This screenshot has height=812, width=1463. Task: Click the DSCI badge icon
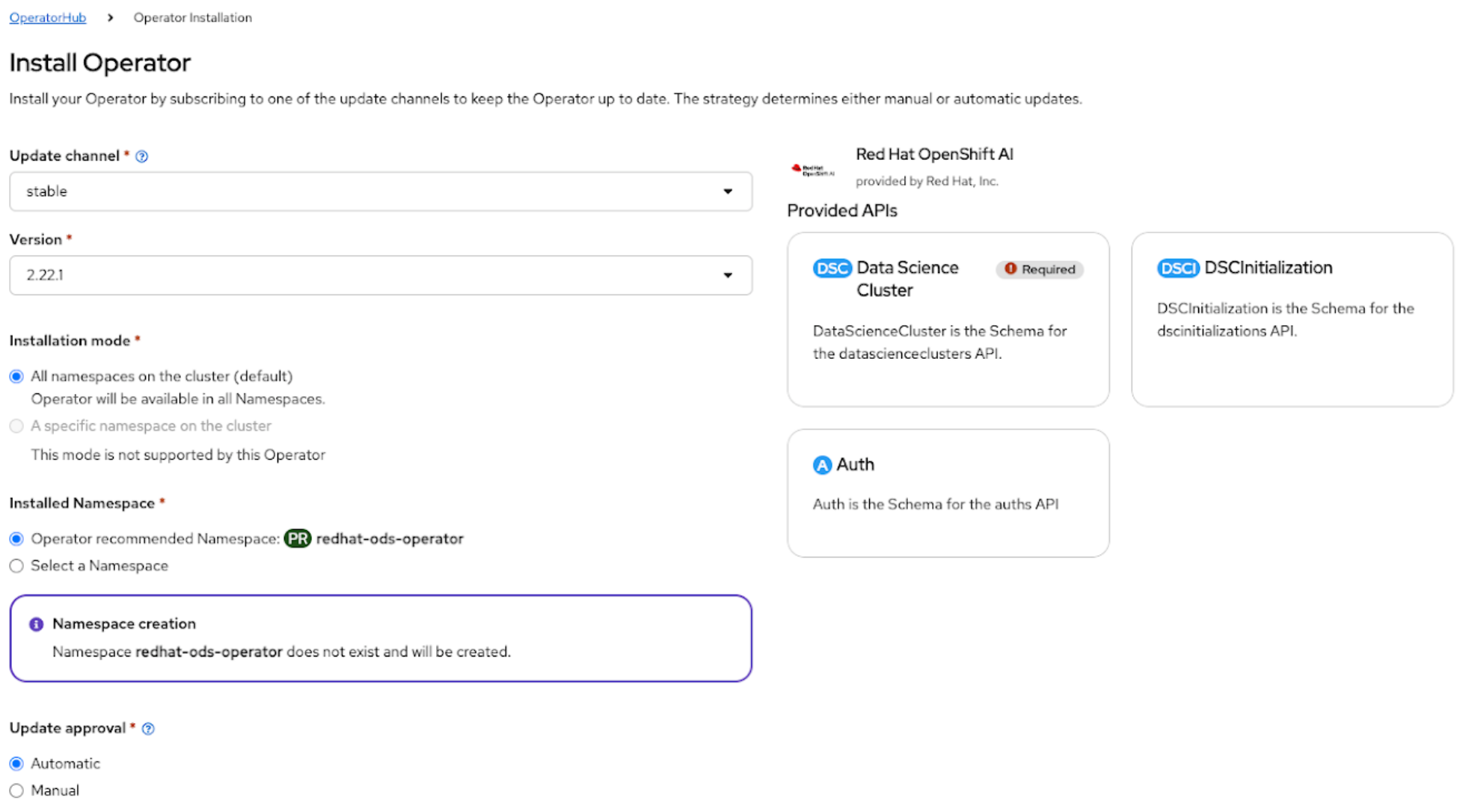[1177, 268]
